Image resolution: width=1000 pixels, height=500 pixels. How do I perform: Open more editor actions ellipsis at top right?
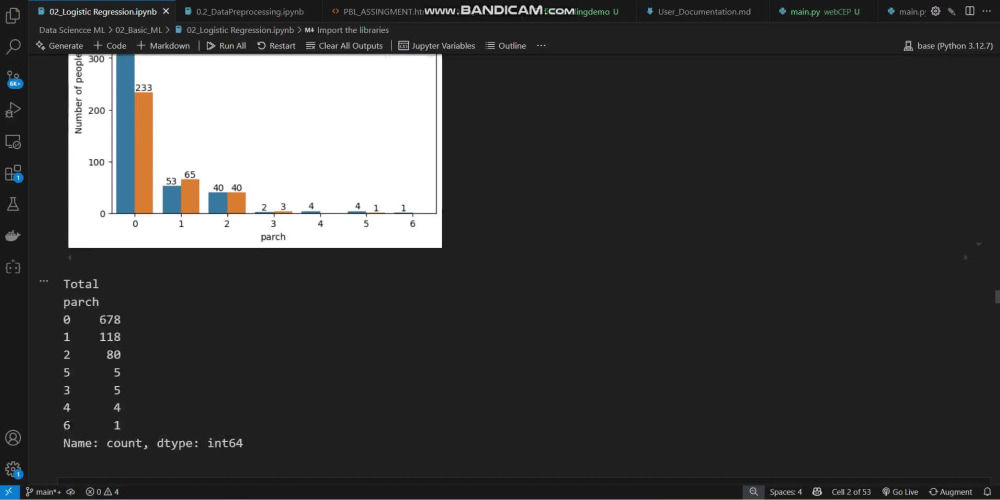point(987,11)
